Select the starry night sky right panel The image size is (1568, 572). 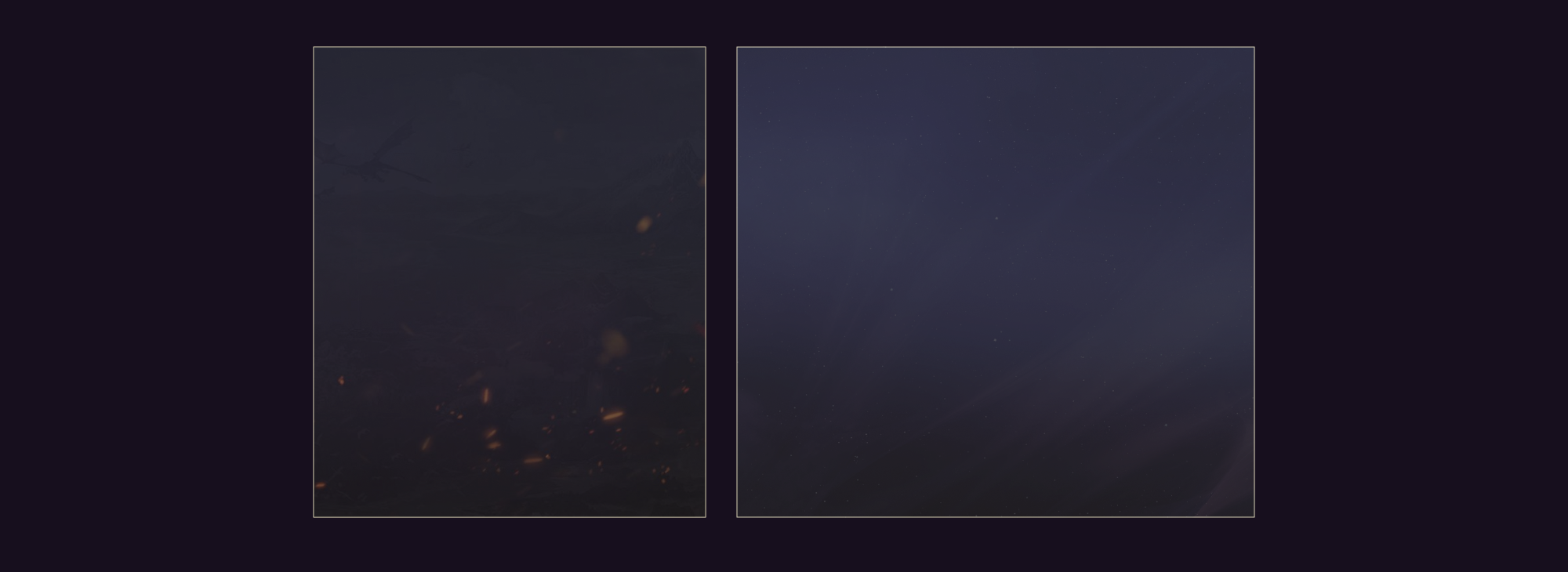click(996, 282)
